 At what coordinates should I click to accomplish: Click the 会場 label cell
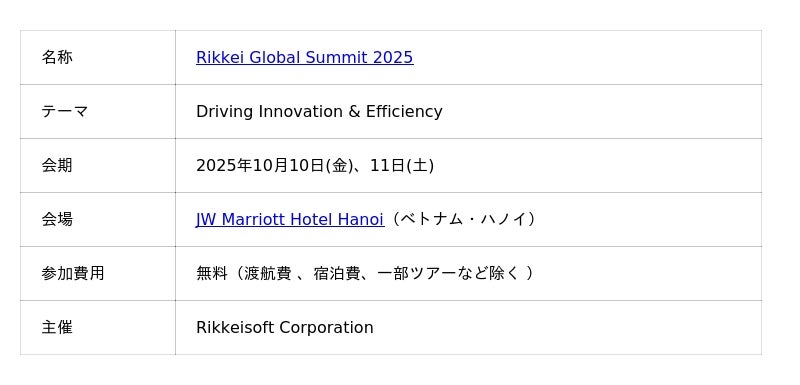98,219
